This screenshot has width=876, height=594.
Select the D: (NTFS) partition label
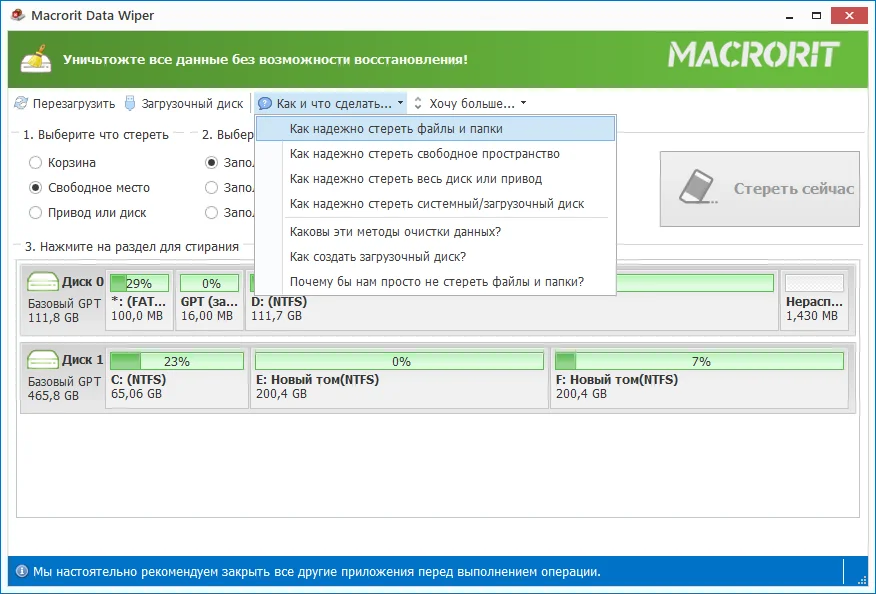point(279,302)
